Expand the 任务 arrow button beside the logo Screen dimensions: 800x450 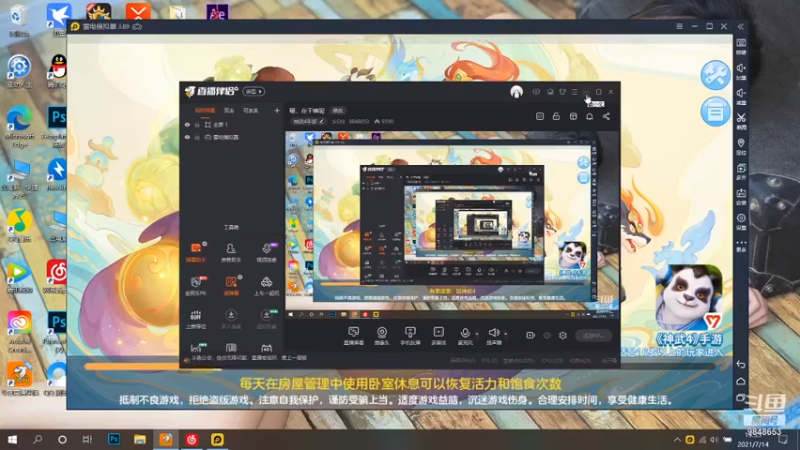pos(254,92)
